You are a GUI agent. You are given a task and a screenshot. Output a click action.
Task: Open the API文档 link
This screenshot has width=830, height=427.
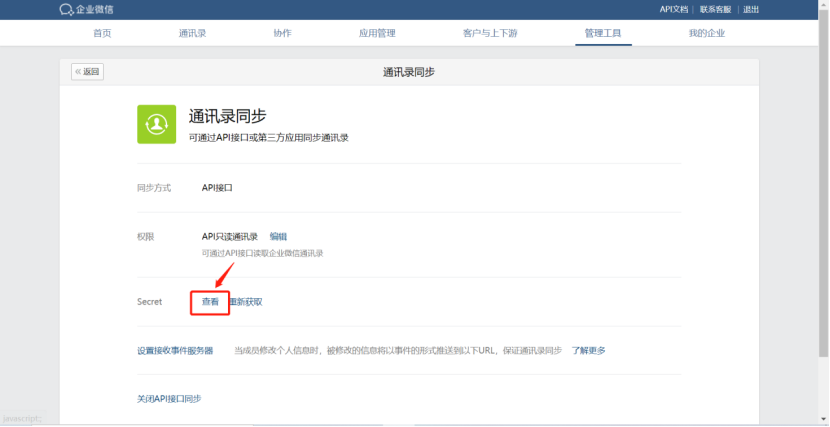[x=673, y=10]
